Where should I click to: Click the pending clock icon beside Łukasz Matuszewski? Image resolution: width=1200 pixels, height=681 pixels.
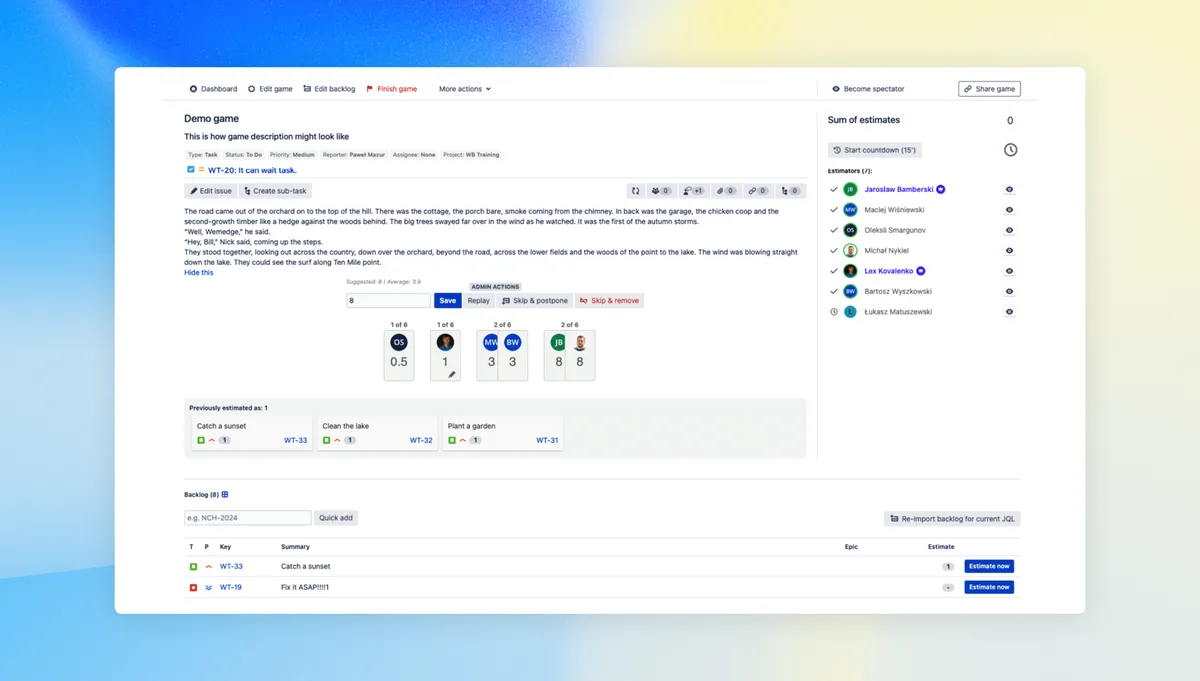834,312
